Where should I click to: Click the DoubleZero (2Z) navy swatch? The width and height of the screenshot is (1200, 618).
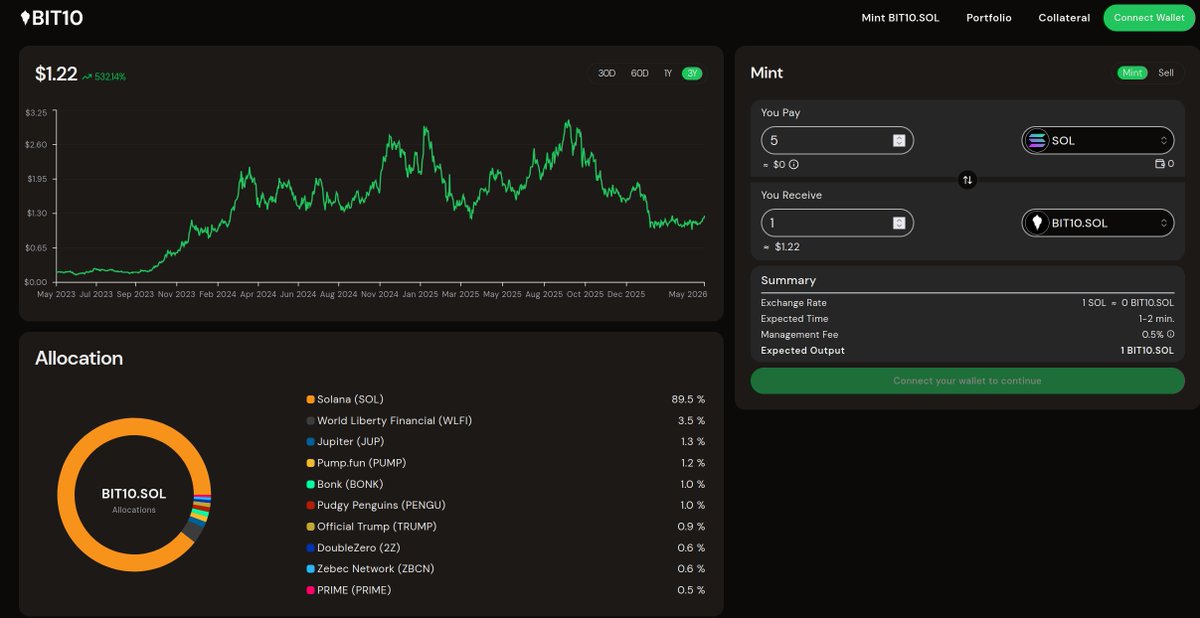point(311,548)
